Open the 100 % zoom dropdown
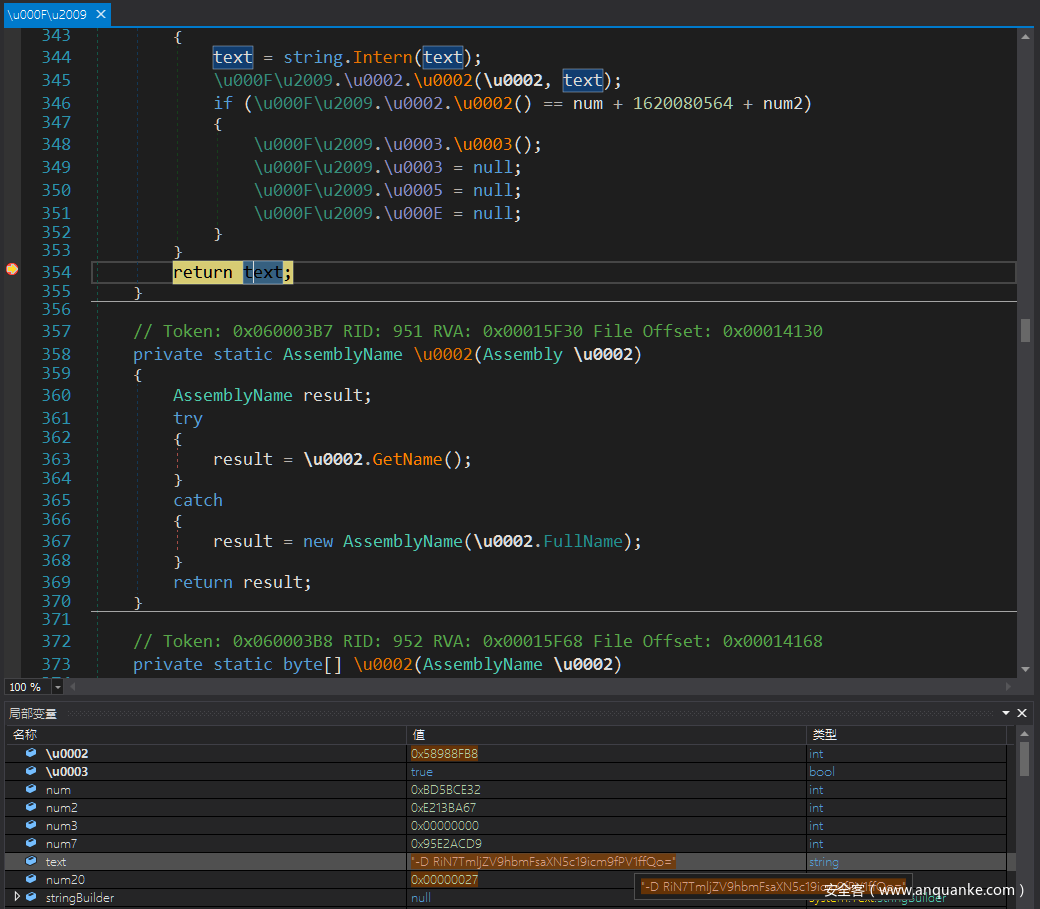Screen dimensions: 1040x909 (x=57, y=687)
